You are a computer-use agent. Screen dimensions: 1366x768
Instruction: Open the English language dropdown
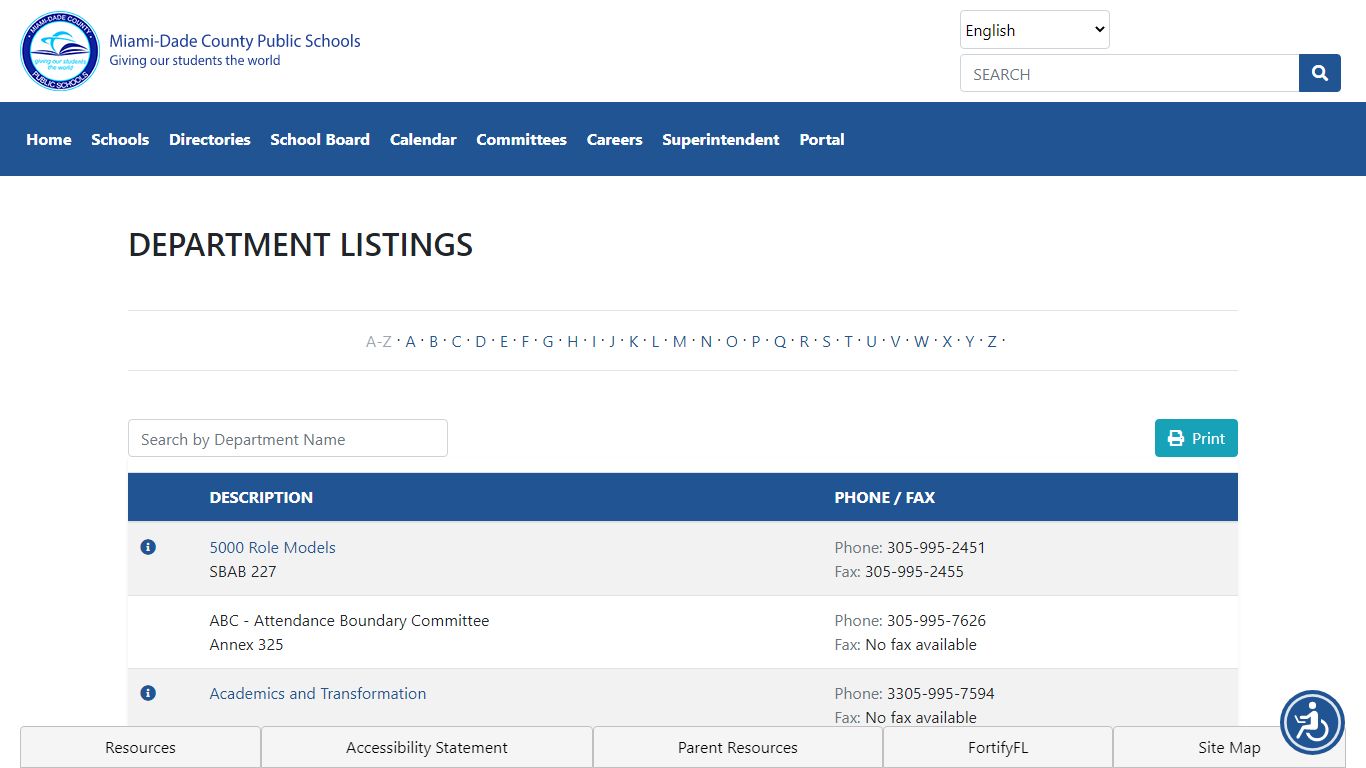click(x=1035, y=30)
